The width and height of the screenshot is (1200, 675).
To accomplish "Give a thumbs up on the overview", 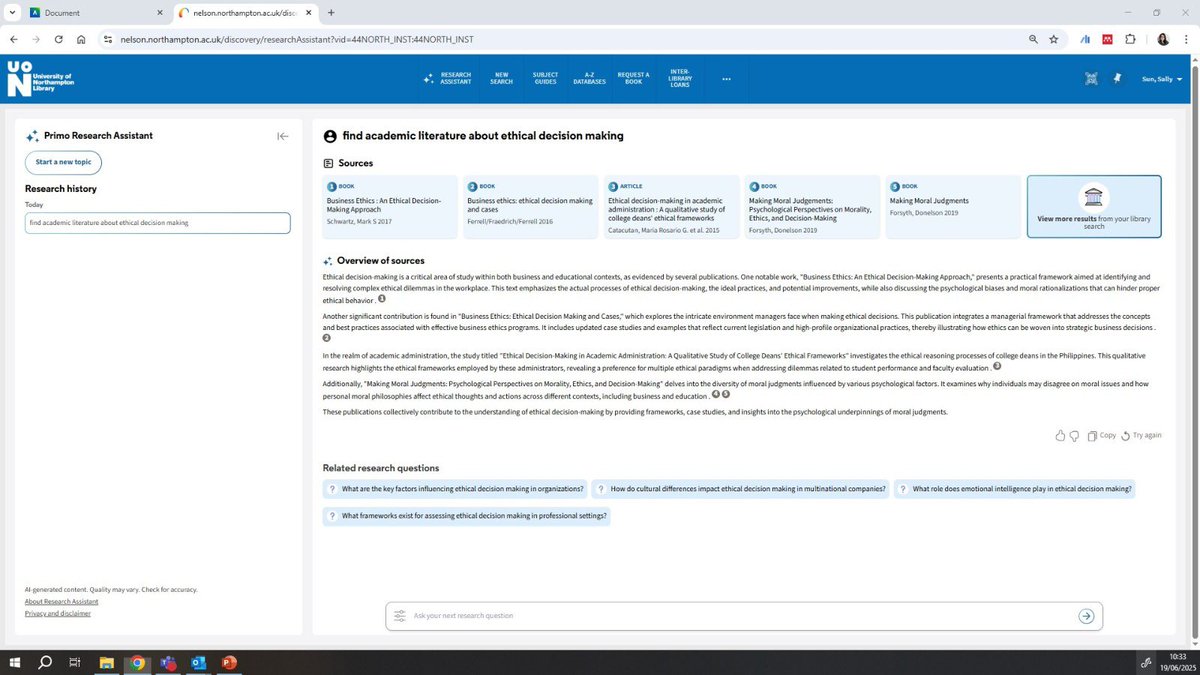I will 1060,435.
